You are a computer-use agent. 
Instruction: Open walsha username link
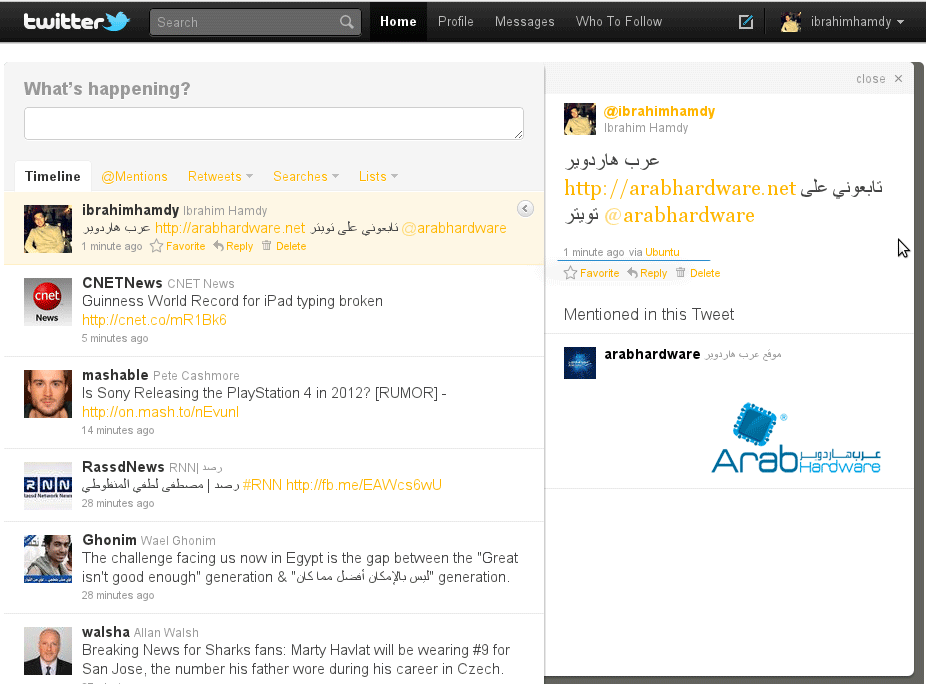[106, 632]
